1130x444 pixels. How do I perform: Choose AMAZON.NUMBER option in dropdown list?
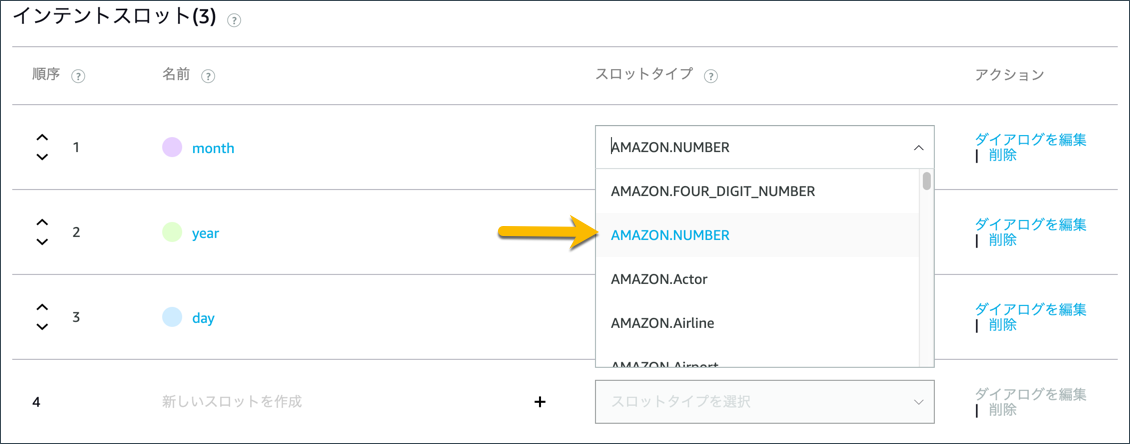670,235
